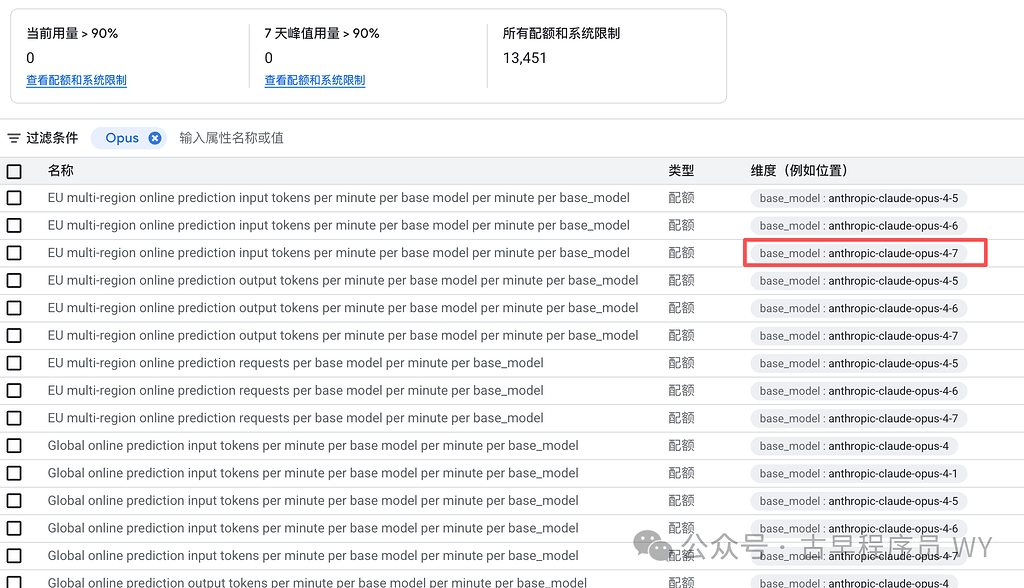The height and width of the screenshot is (588, 1024).
Task: Open first EU requests per minute quota row
Action: tap(295, 363)
